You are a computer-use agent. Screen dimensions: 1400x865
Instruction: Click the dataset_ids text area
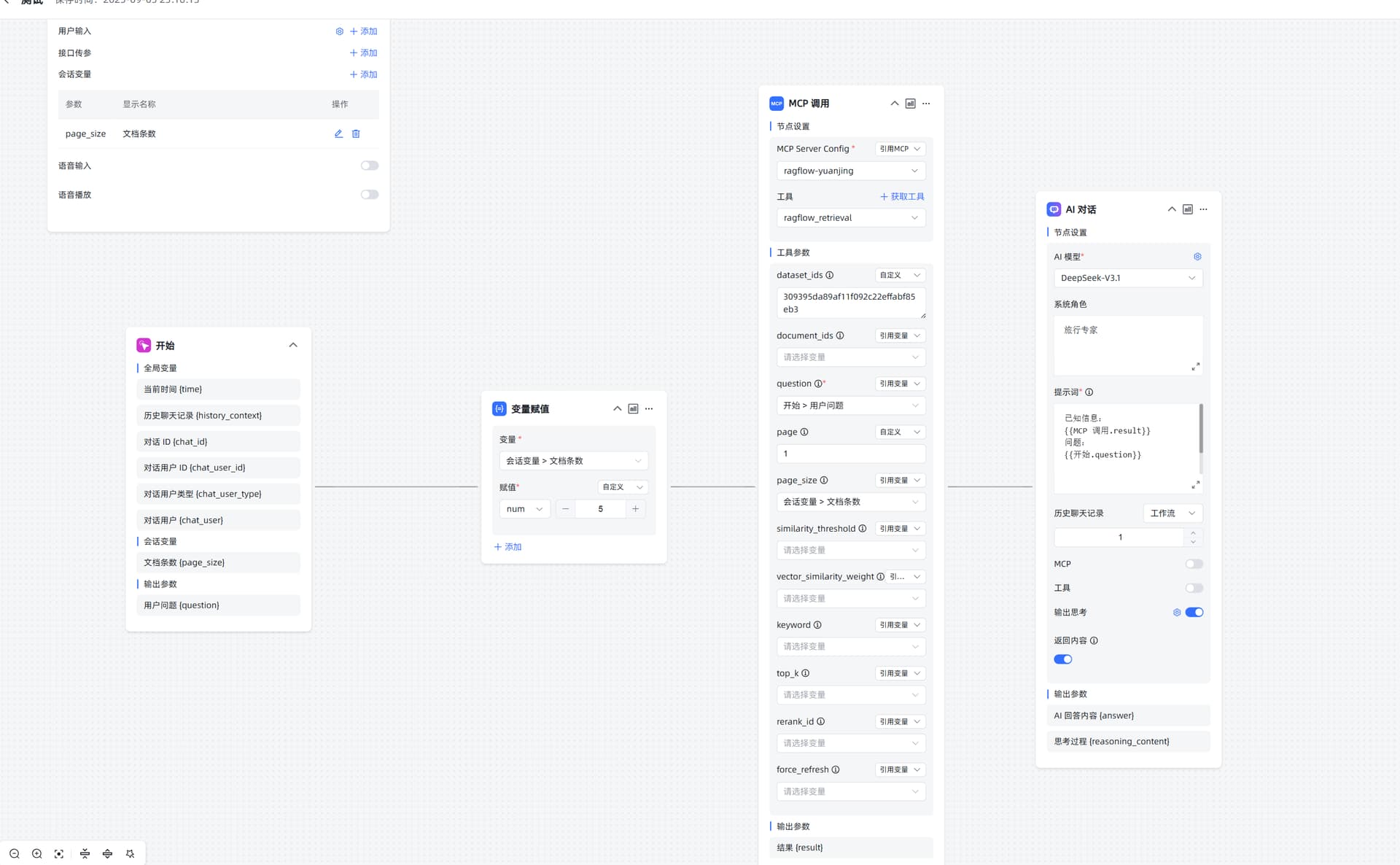coord(851,303)
